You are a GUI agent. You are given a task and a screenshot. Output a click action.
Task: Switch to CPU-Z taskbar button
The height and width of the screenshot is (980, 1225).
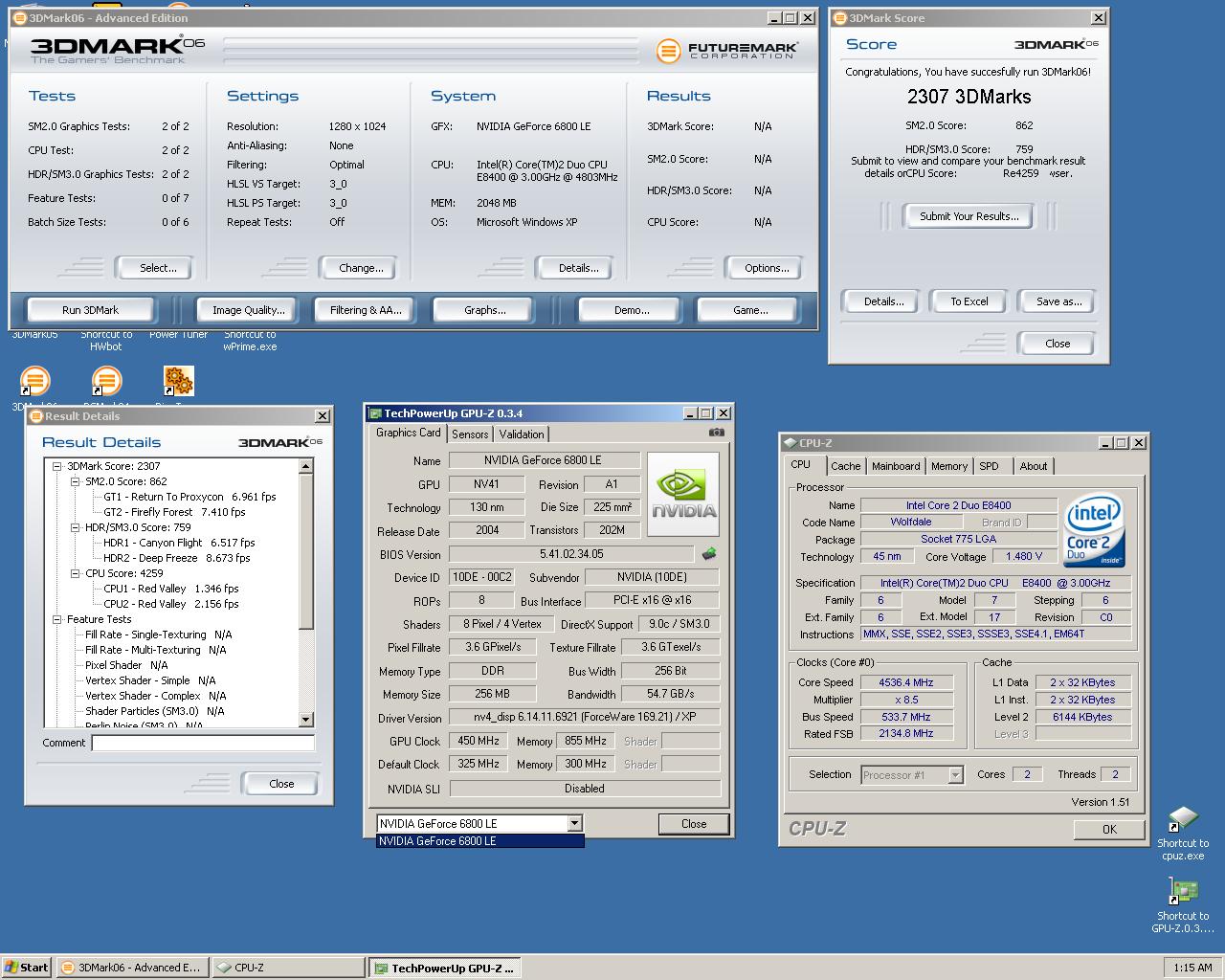(287, 968)
